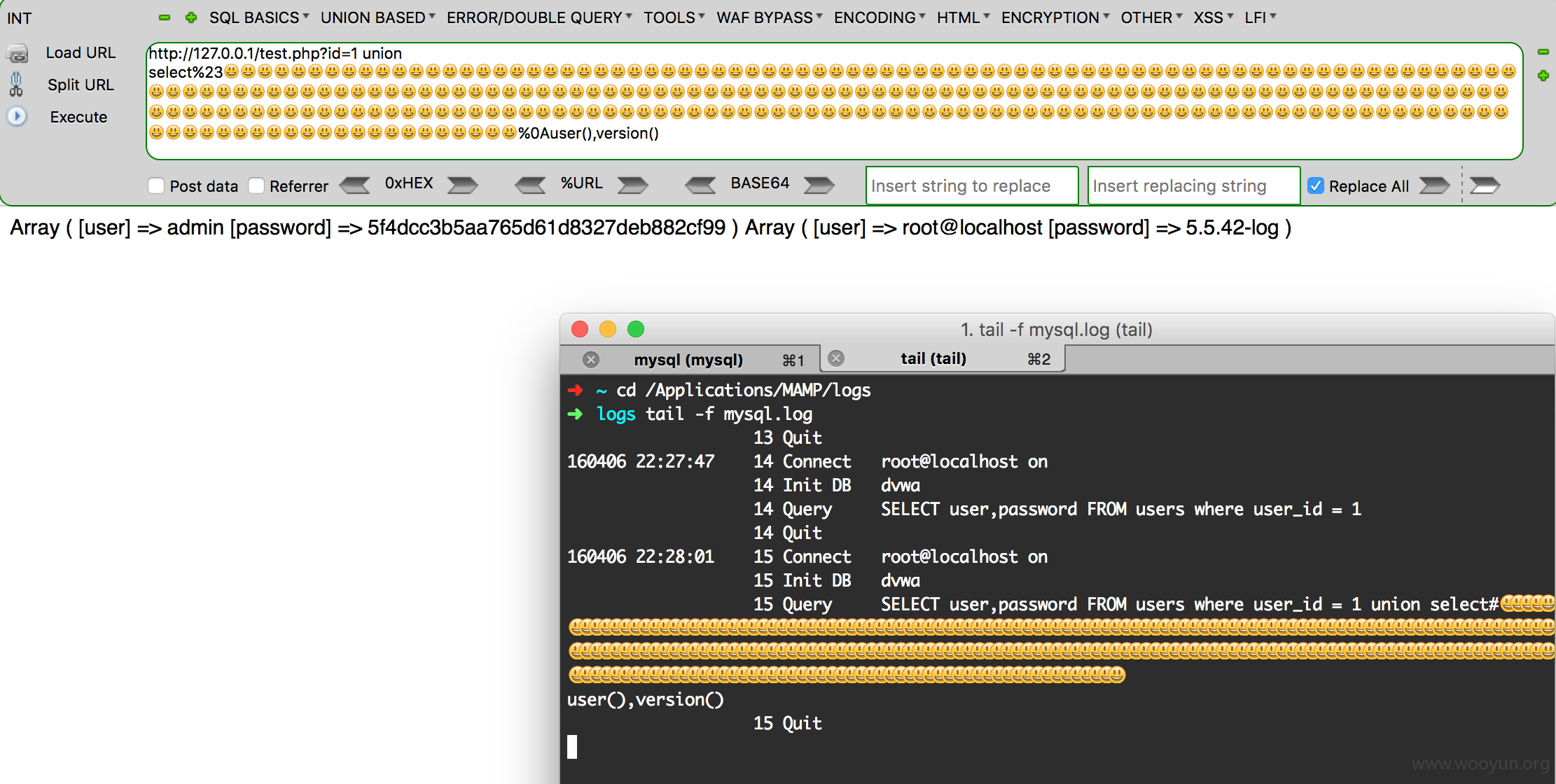Image resolution: width=1556 pixels, height=784 pixels.
Task: Click the Load URL printer icon
Action: (x=18, y=53)
